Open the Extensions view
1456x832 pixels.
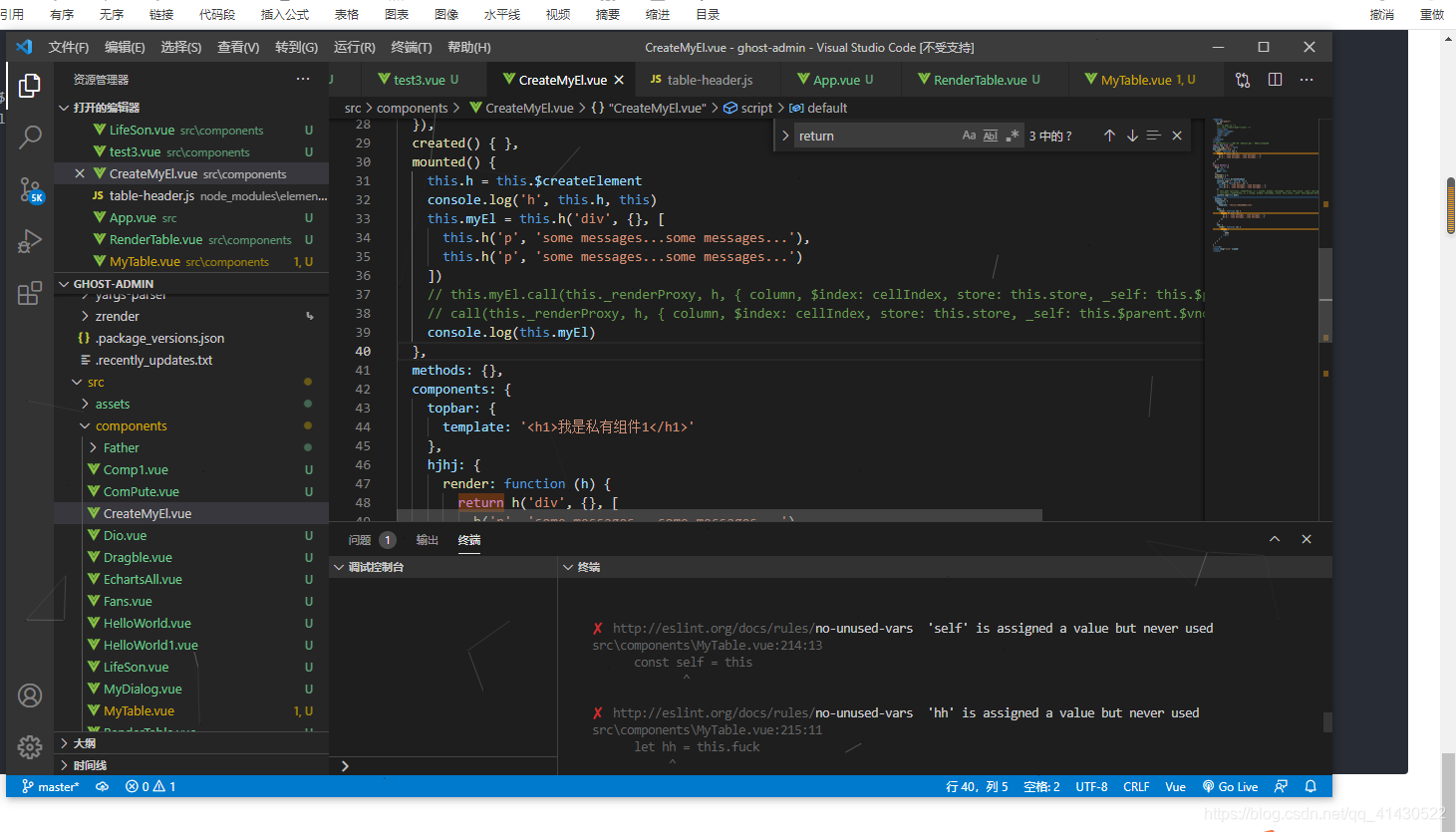click(30, 293)
